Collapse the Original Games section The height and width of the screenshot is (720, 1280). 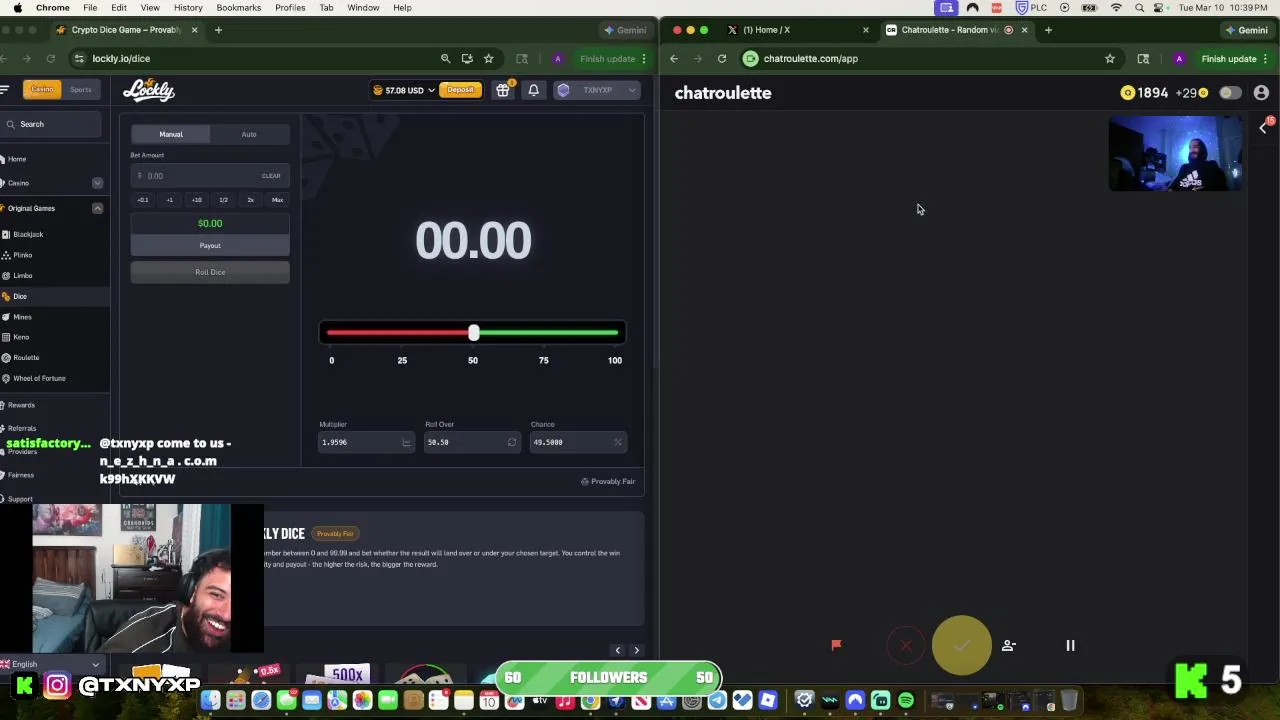pyautogui.click(x=97, y=208)
